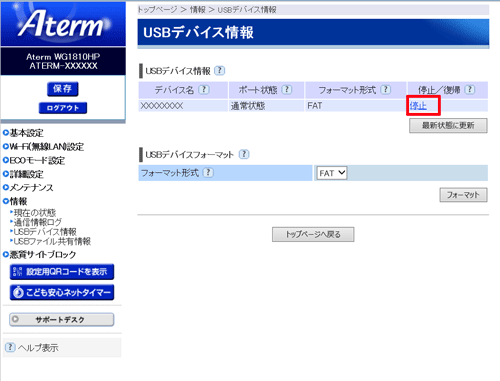500x381 pixels.
Task: Expand メンテナンス menu
Action: [28, 187]
